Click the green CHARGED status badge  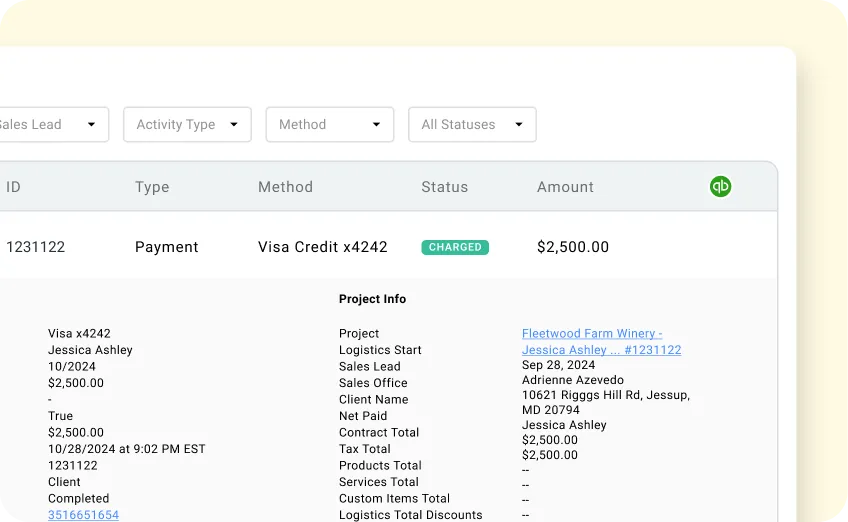pyautogui.click(x=455, y=247)
